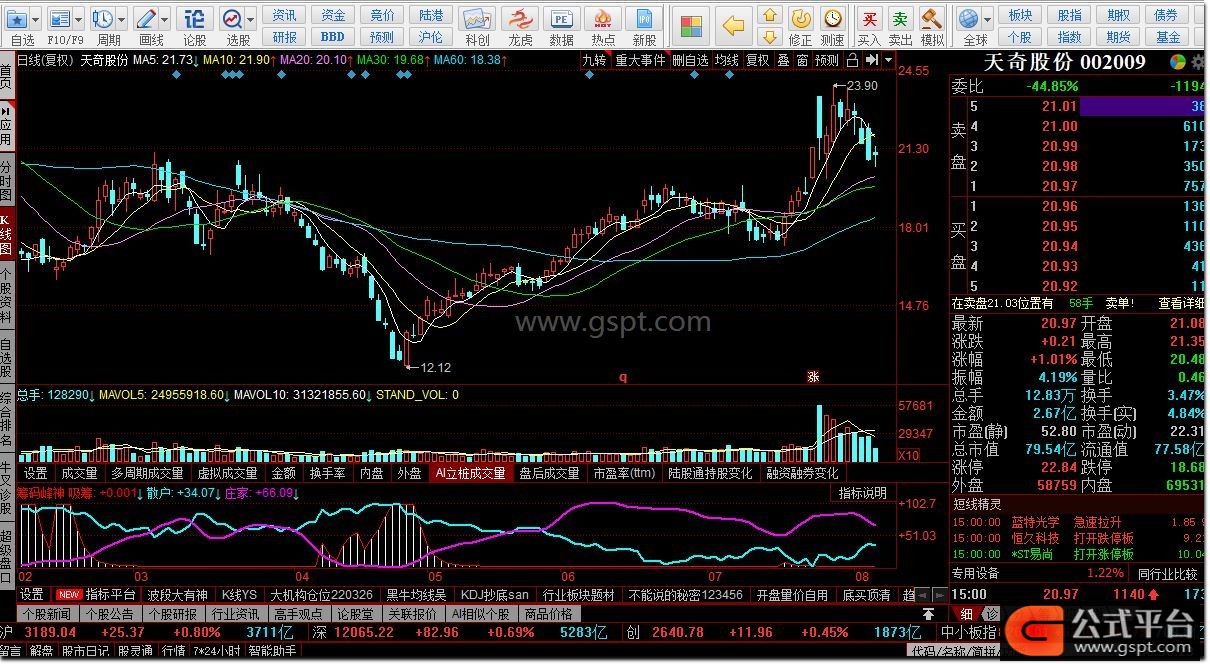Open the 论股 stock discussion icon
1210x664 pixels.
coord(195,19)
